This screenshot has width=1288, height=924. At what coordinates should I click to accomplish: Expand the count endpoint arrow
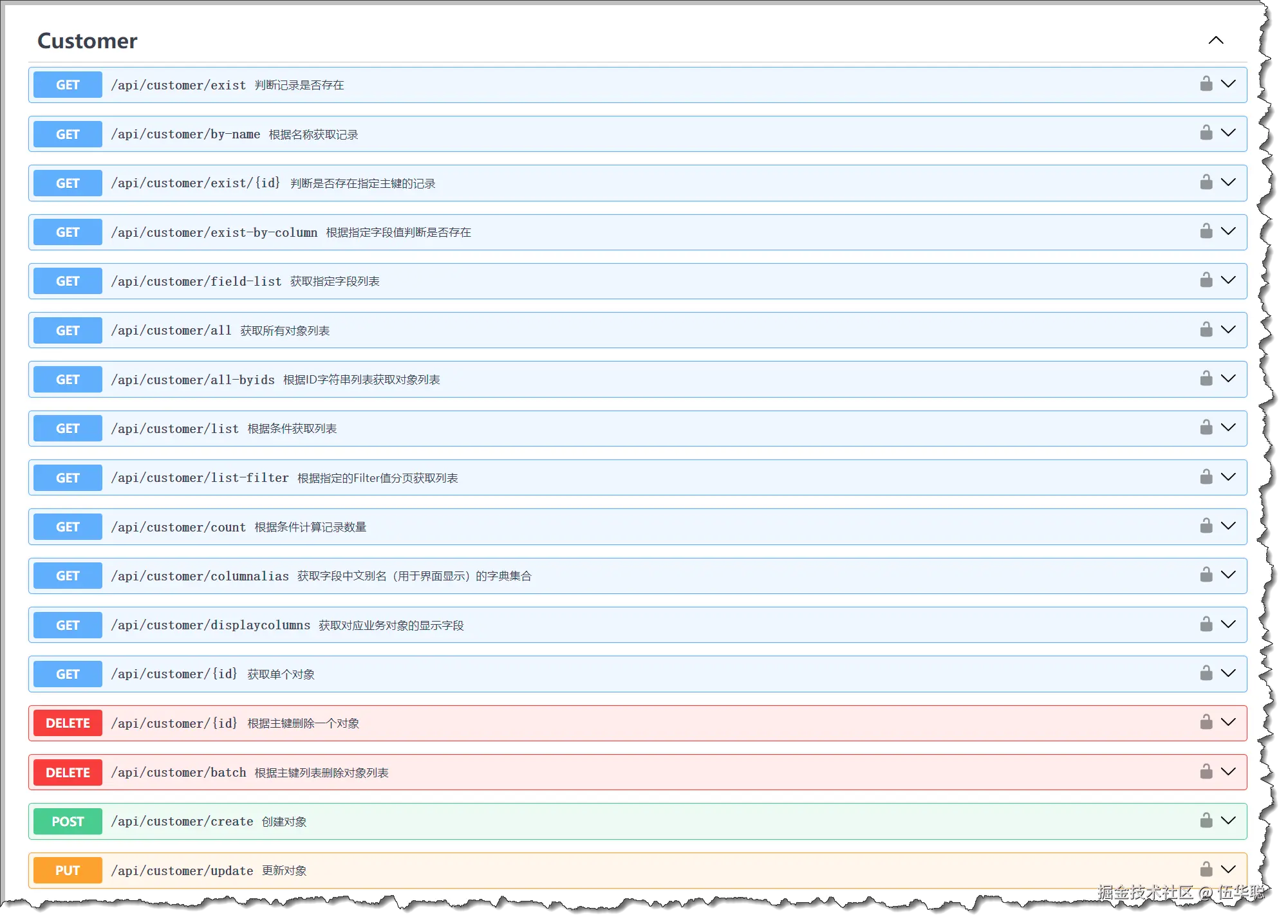[x=1228, y=526]
